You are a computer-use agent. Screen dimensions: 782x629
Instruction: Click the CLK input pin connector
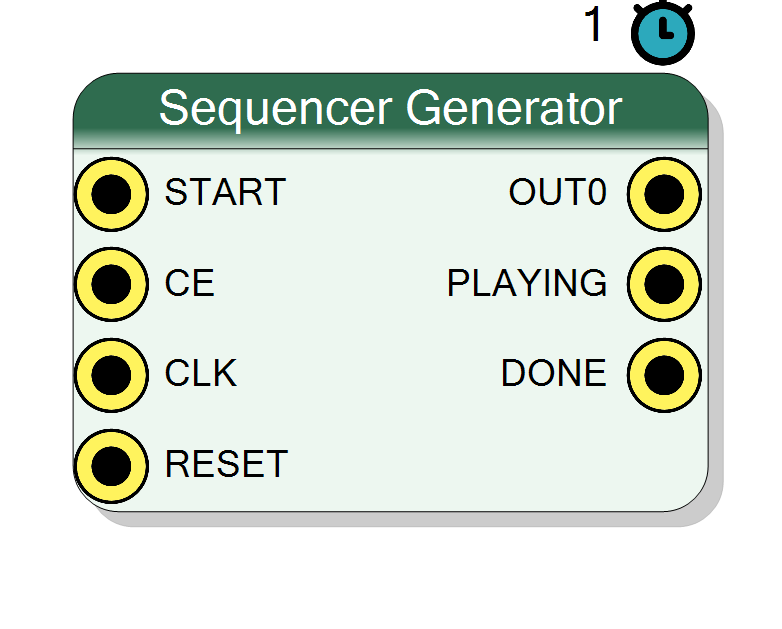point(111,375)
